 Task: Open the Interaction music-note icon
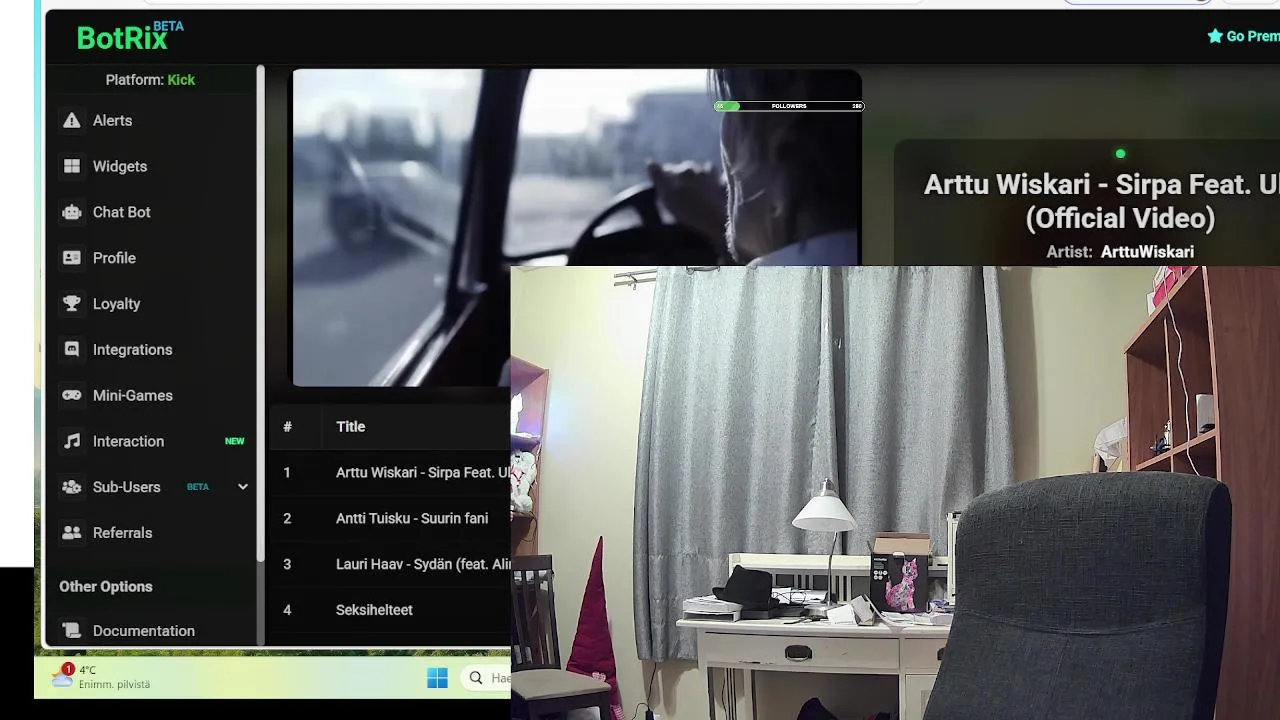point(72,441)
